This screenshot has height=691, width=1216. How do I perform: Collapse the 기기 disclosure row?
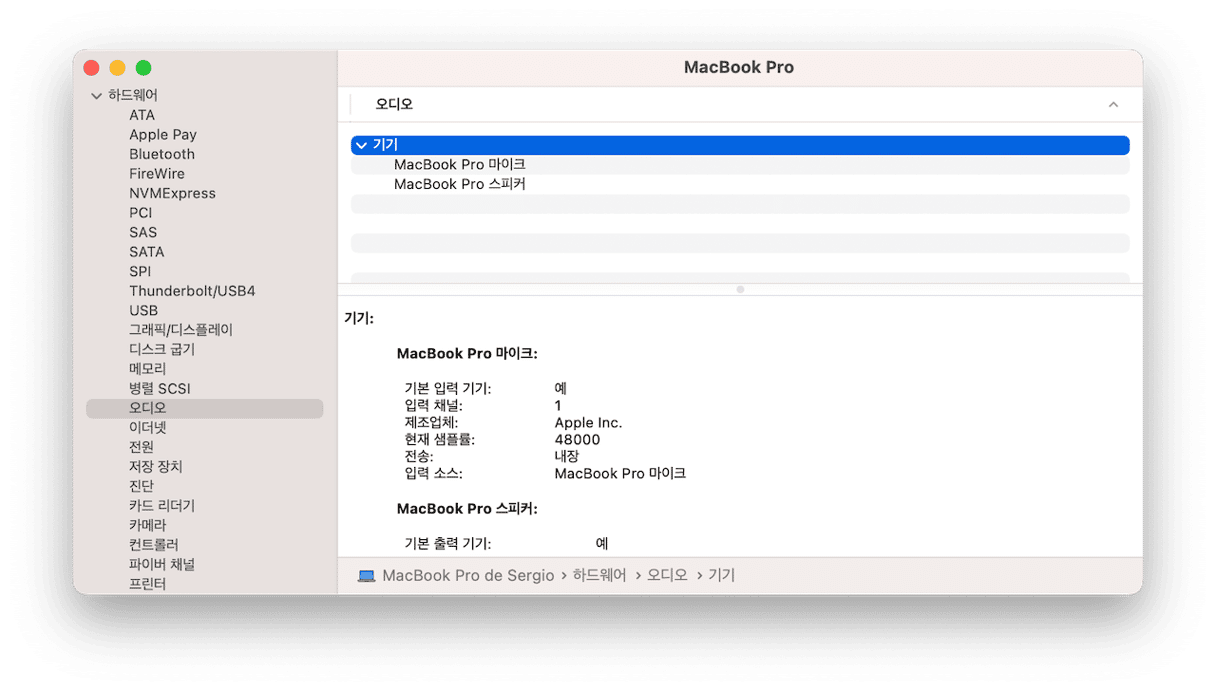tap(361, 145)
